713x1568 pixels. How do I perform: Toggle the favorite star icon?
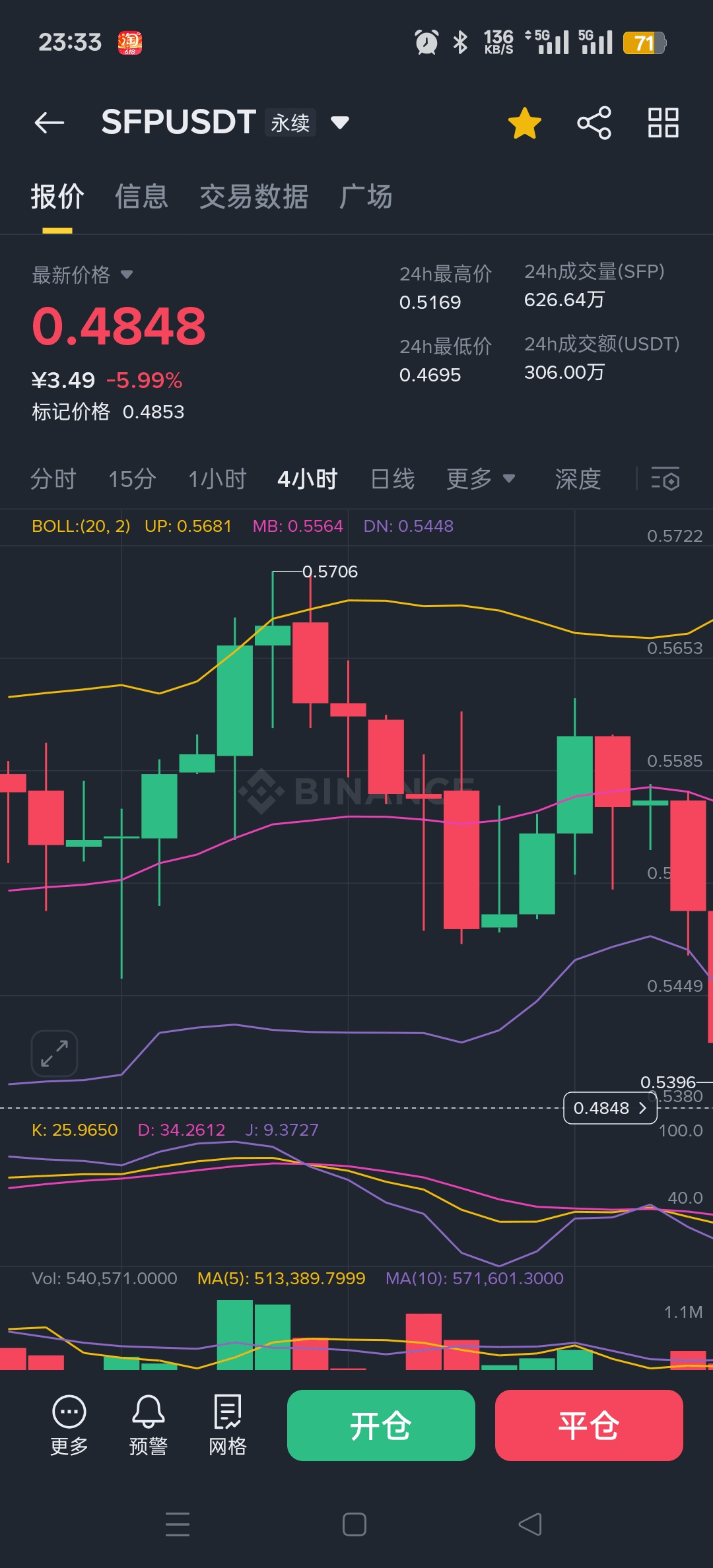[525, 123]
